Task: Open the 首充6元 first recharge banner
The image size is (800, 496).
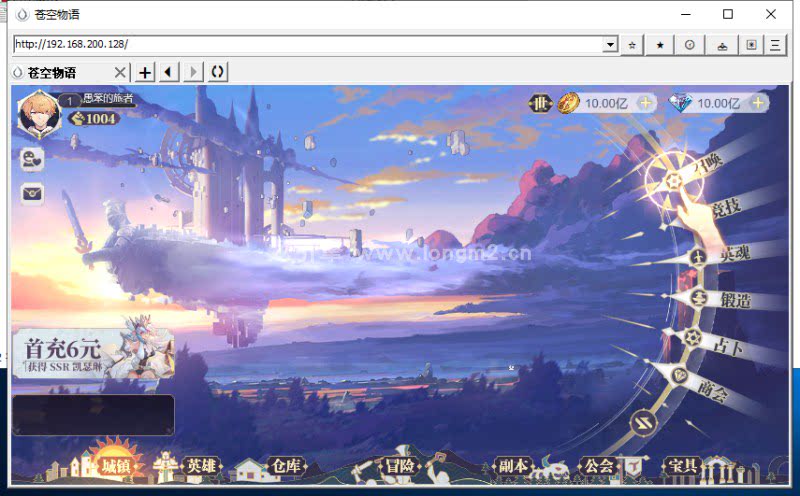Action: click(93, 352)
